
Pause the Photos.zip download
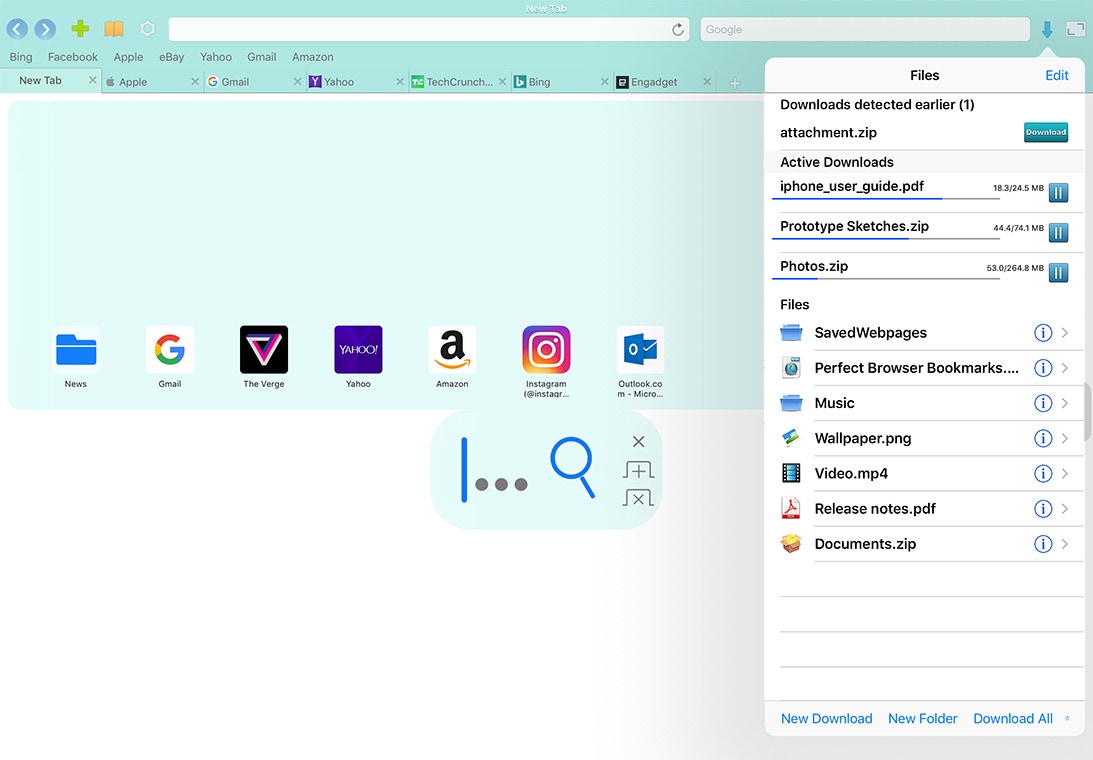tap(1058, 272)
